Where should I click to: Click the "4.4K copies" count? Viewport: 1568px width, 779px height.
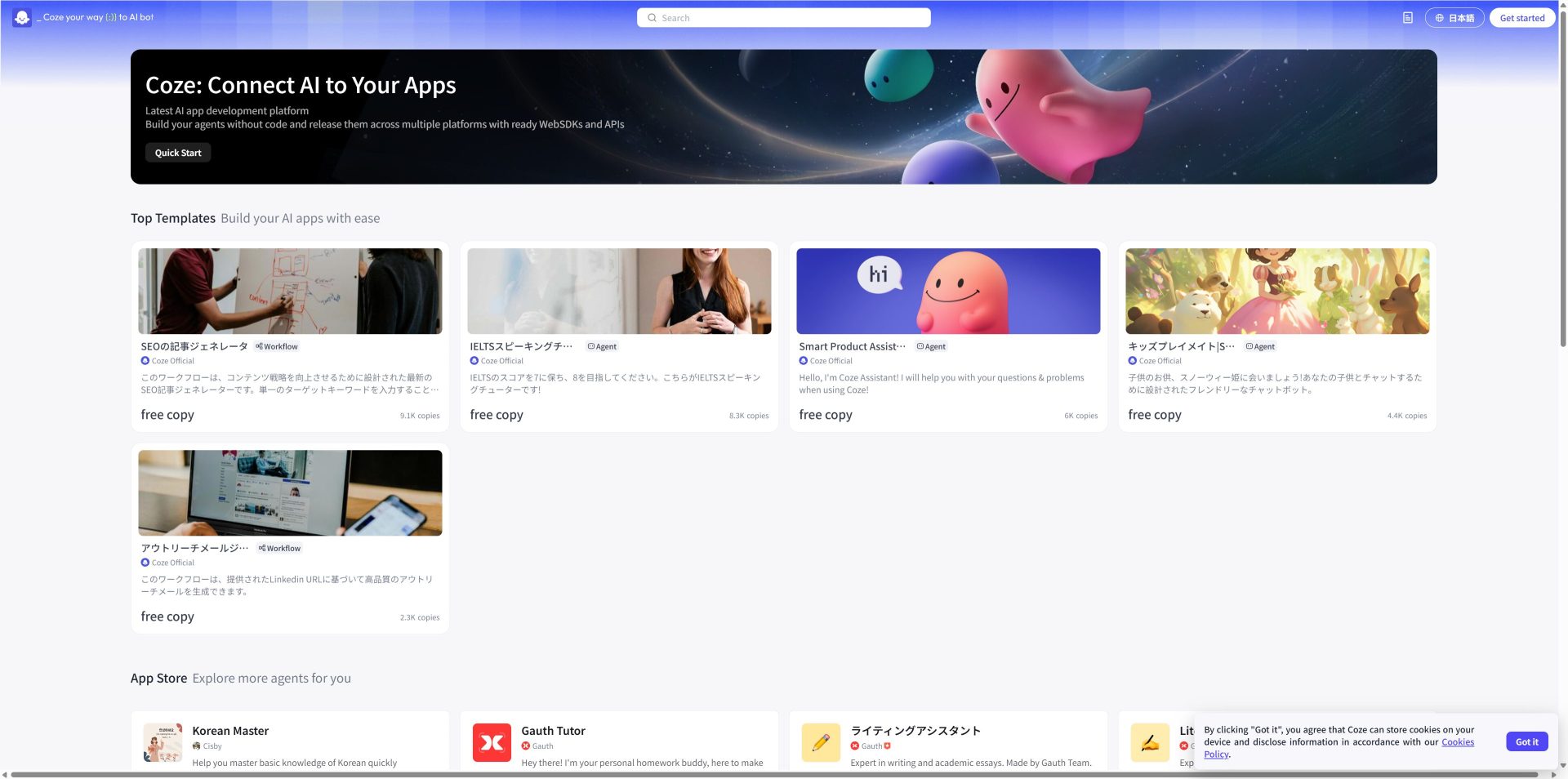click(1407, 416)
